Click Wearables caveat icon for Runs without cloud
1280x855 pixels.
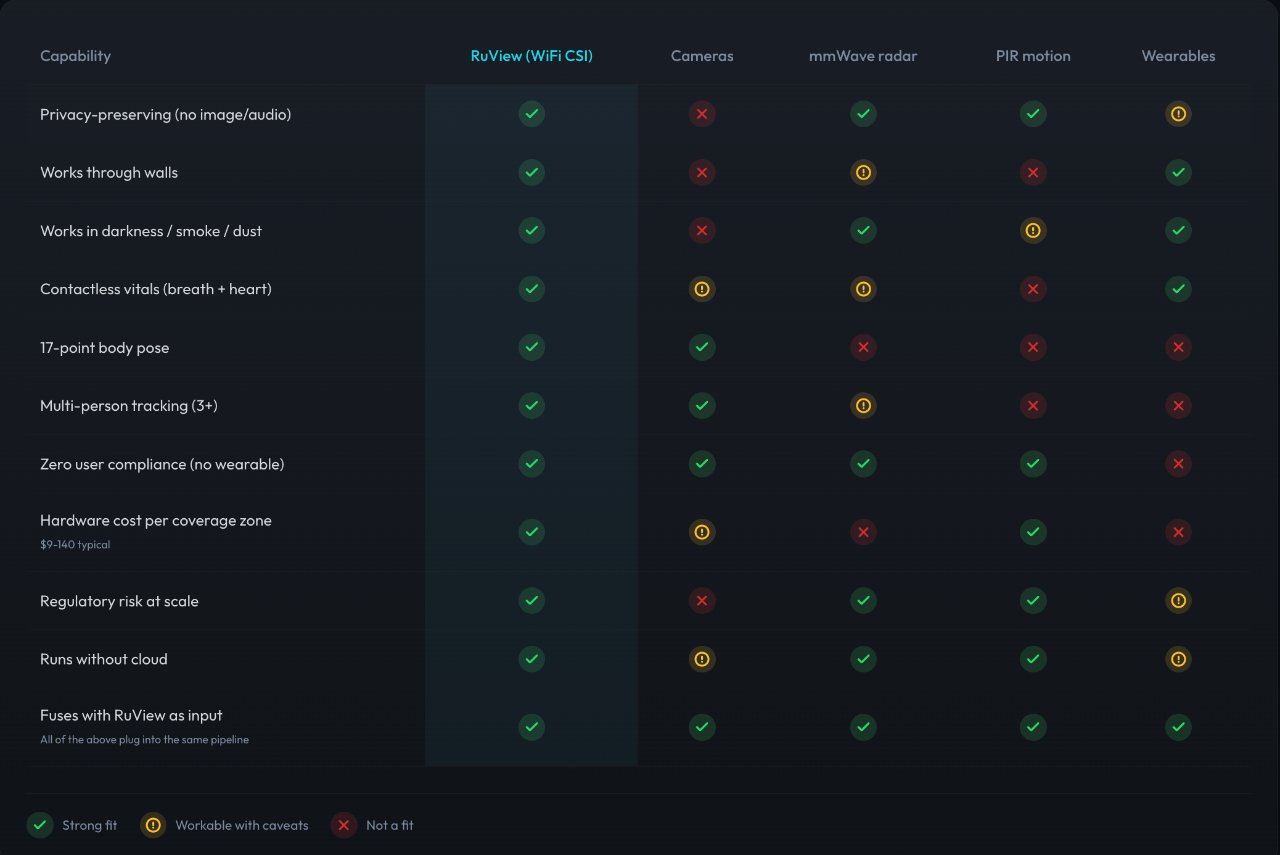[1179, 659]
